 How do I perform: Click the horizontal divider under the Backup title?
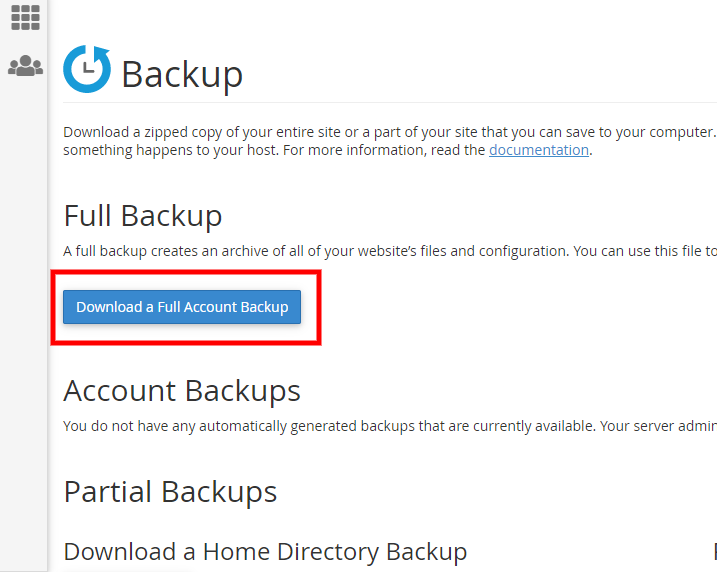[390, 103]
